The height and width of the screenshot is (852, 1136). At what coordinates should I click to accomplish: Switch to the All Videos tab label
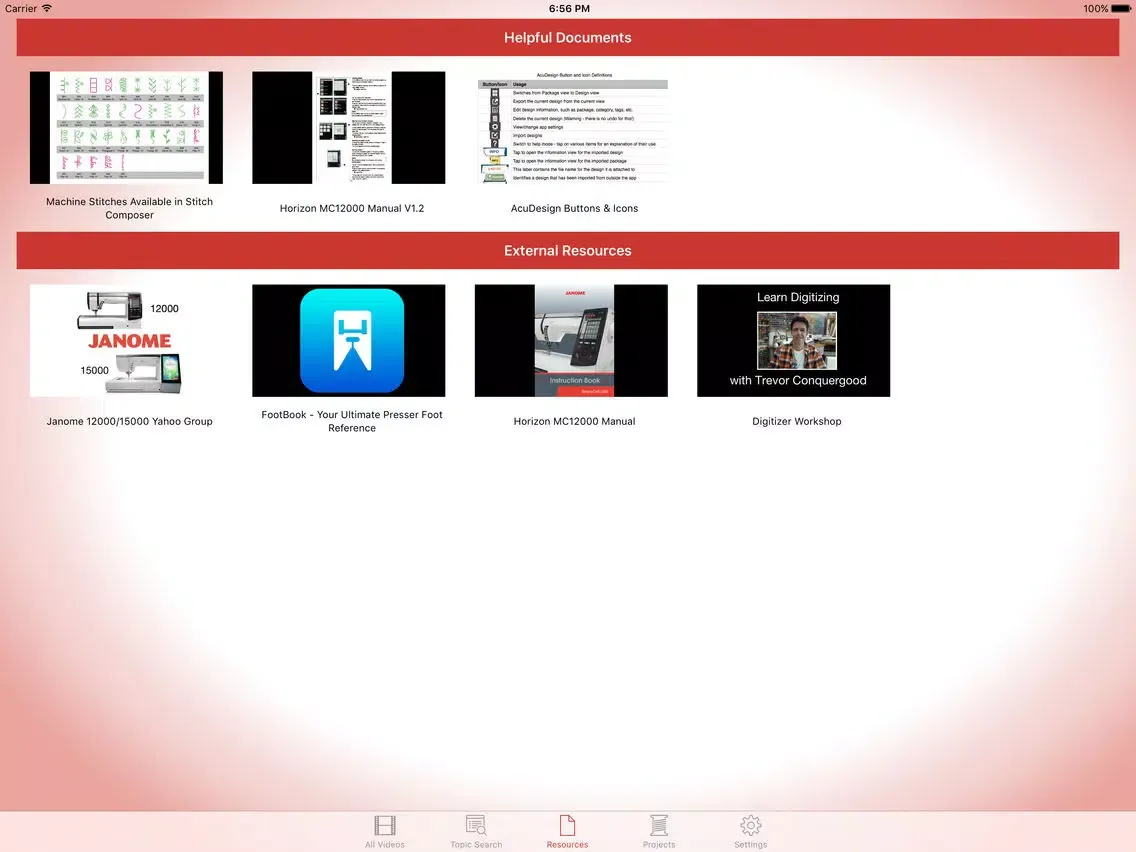pyautogui.click(x=385, y=845)
